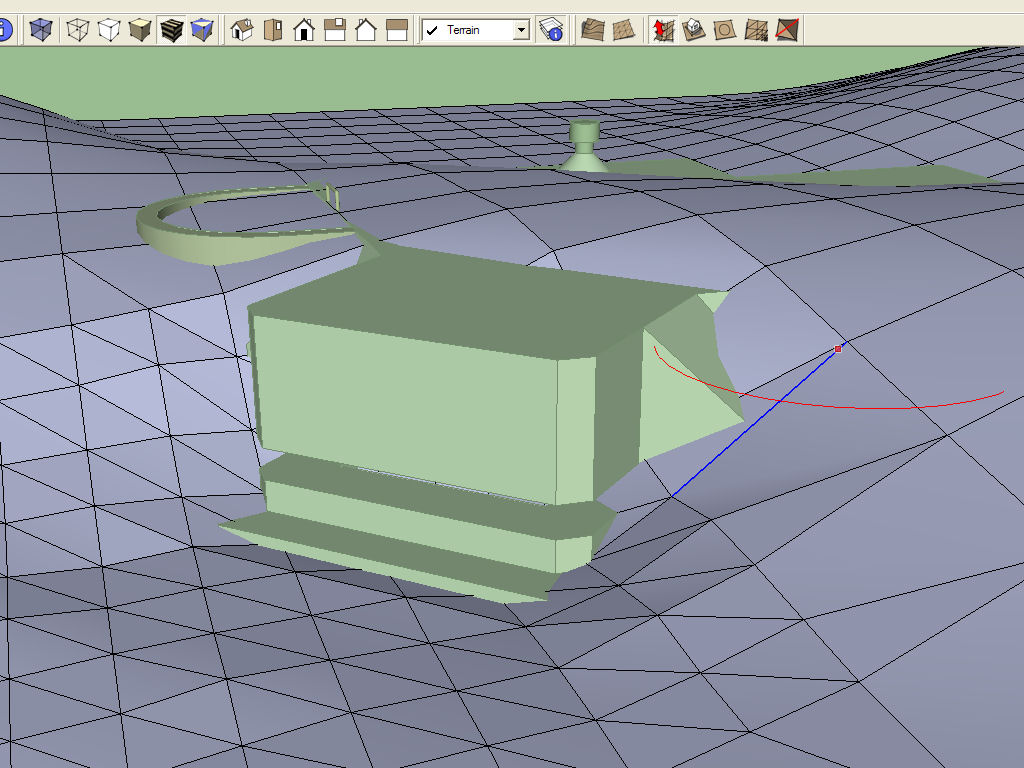The width and height of the screenshot is (1024, 768).
Task: Select the Flip Edge tool
Action: 788,30
